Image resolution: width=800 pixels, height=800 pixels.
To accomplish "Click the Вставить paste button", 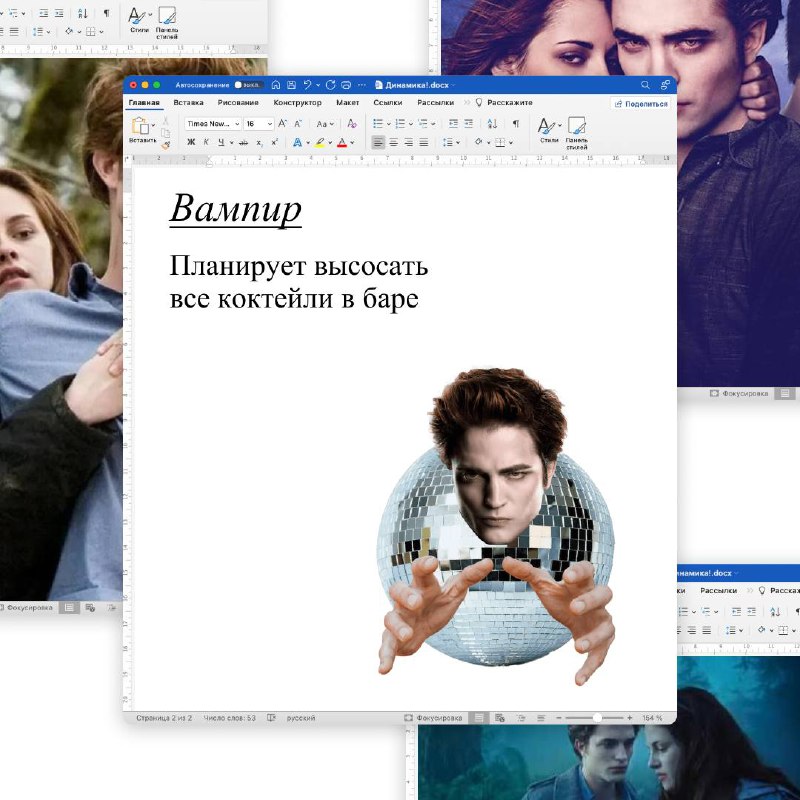I will tap(142, 130).
